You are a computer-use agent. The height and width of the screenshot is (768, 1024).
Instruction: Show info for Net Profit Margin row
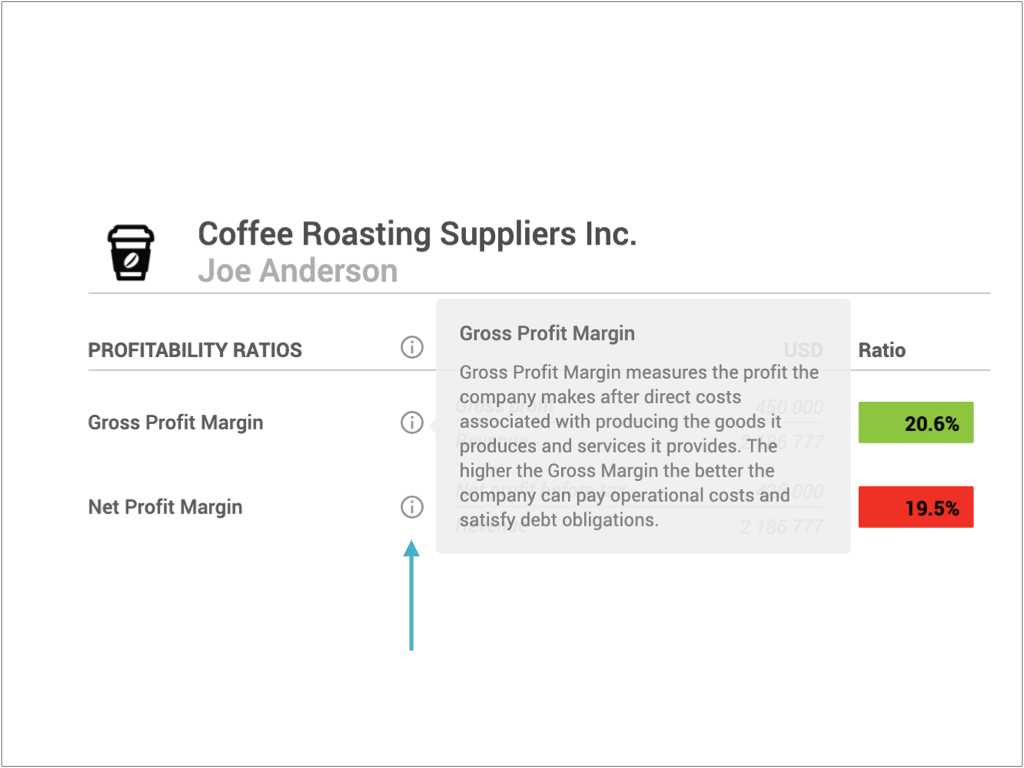[411, 507]
